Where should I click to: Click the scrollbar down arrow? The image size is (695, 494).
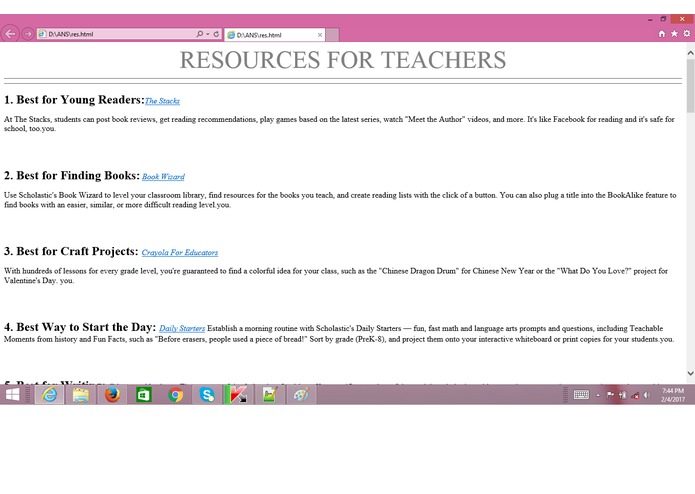point(691,373)
